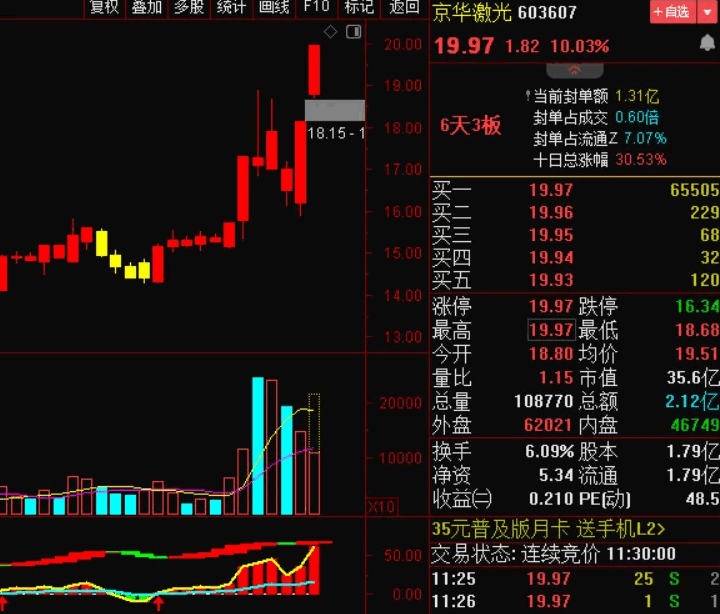The image size is (720, 614).
Task: Select the 11:26 trade tick row
Action: coord(575,601)
